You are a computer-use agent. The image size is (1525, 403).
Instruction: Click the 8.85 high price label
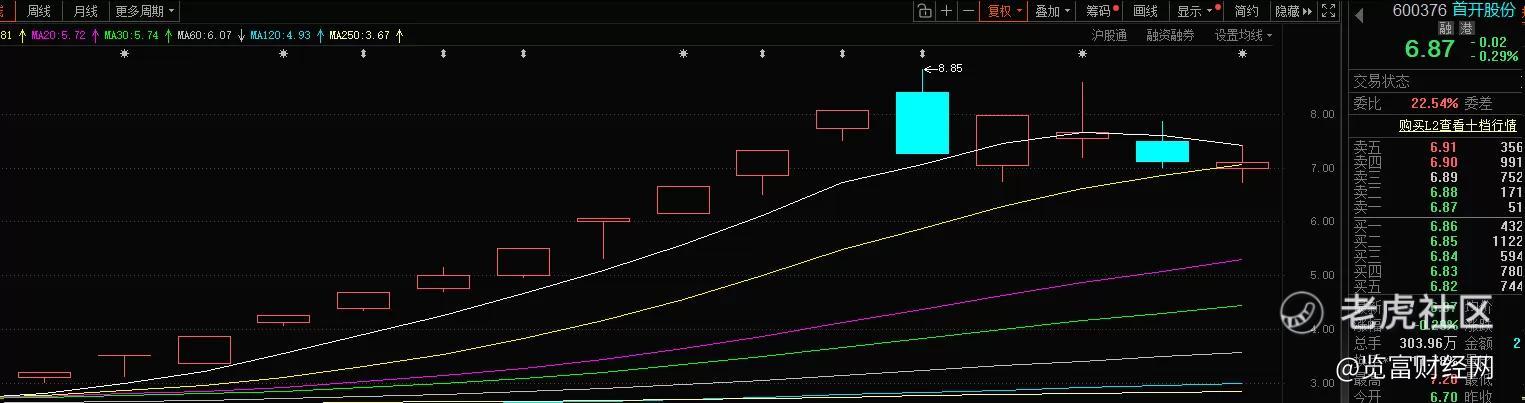(951, 69)
